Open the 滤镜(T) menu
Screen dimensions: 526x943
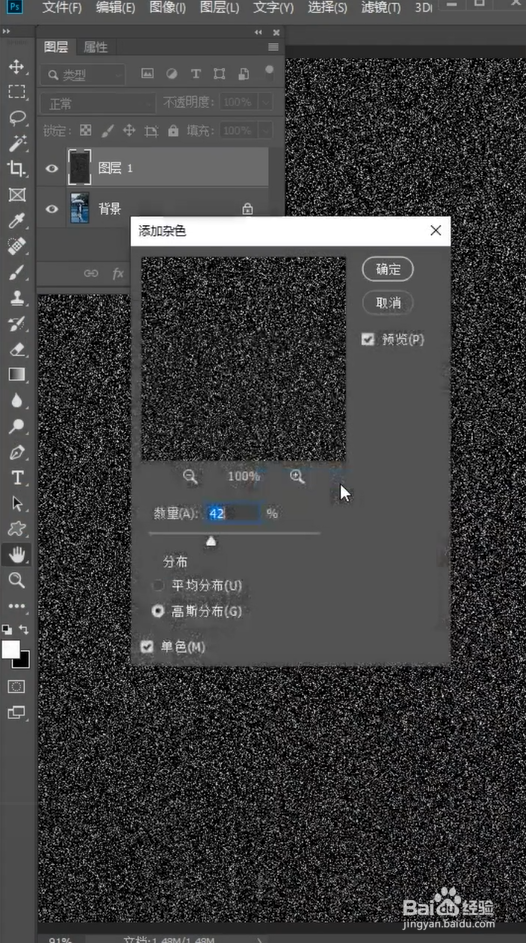pyautogui.click(x=381, y=8)
